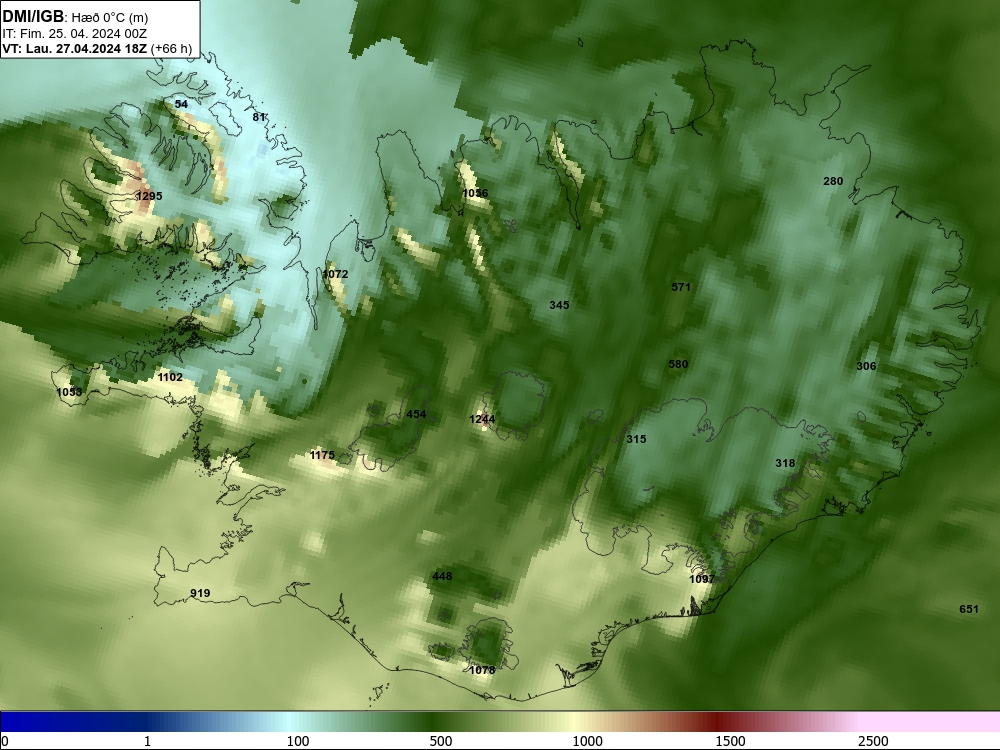
Task: Click the 1244 elevation label
Action: pyautogui.click(x=482, y=419)
